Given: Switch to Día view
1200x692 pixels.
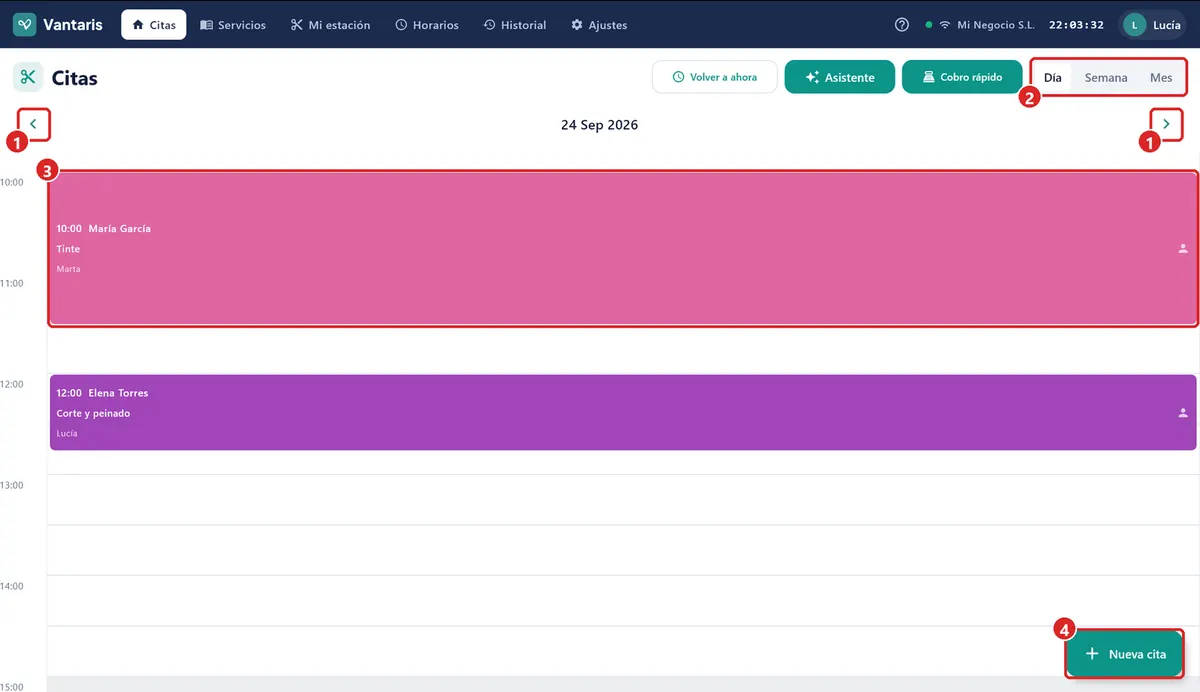Looking at the screenshot, I should tap(1053, 77).
